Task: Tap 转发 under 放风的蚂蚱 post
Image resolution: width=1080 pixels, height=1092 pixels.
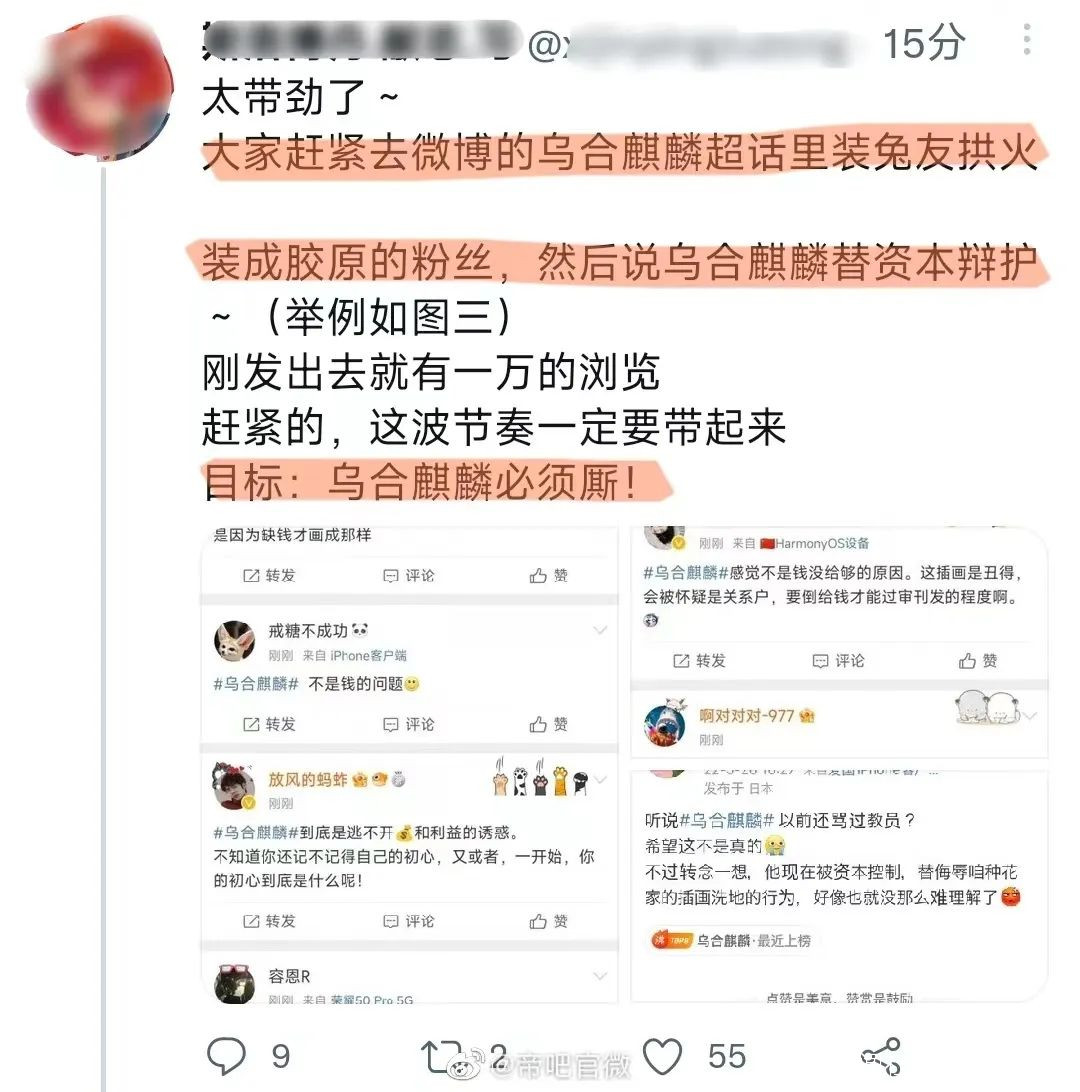Action: (x=269, y=921)
